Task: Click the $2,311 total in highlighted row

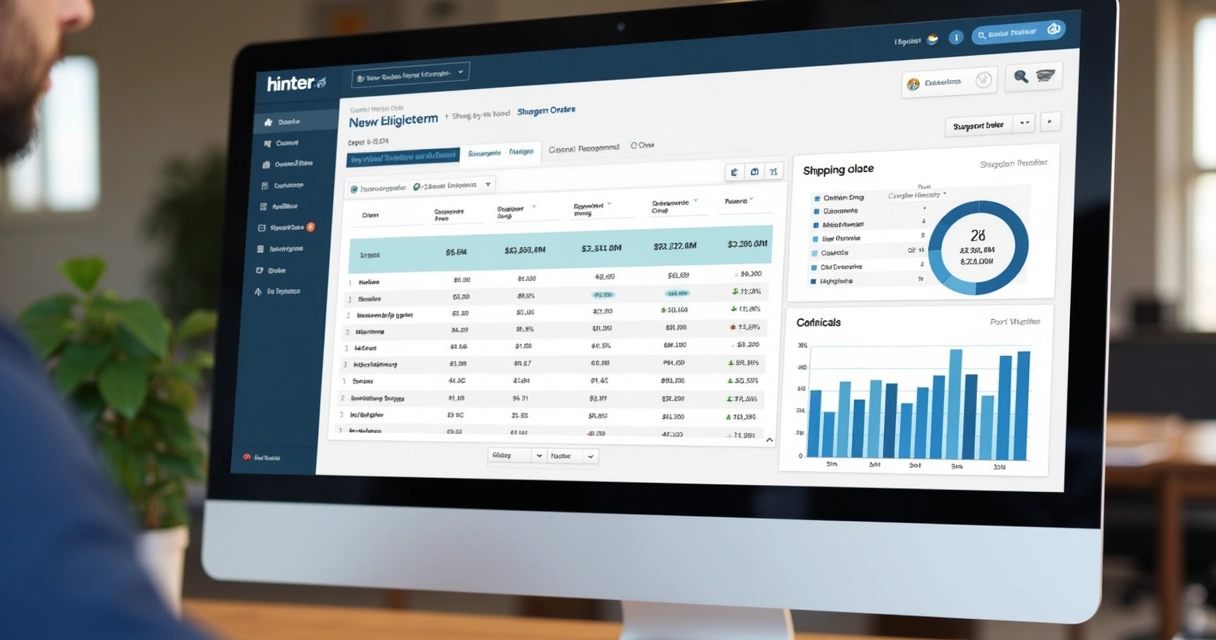Action: pos(599,247)
